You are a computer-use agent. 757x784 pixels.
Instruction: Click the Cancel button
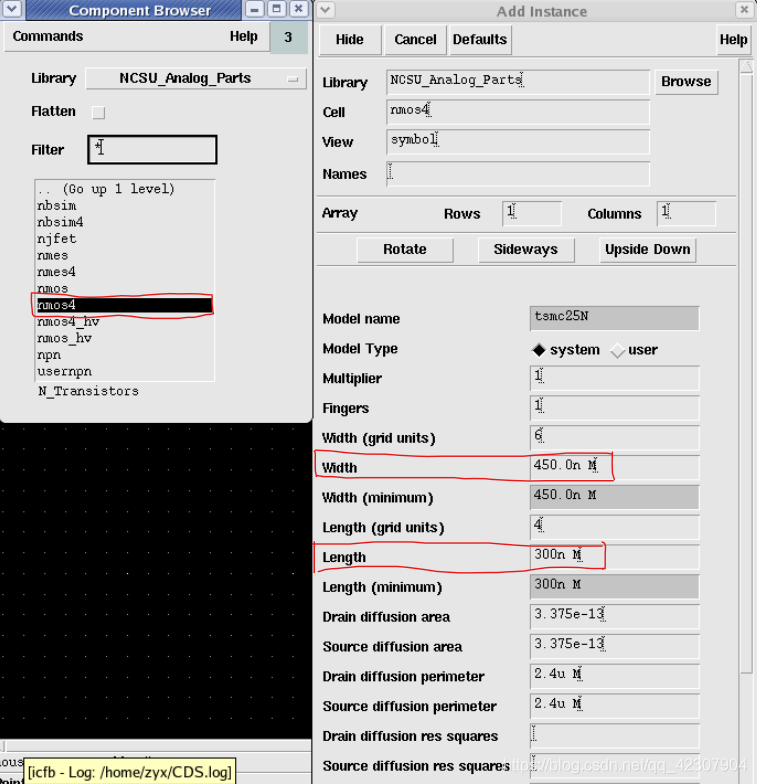[415, 40]
